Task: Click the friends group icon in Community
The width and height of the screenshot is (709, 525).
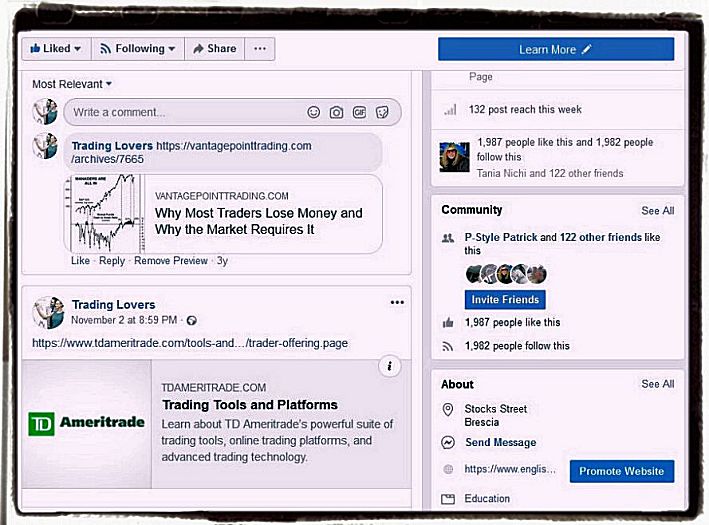Action: tap(448, 238)
